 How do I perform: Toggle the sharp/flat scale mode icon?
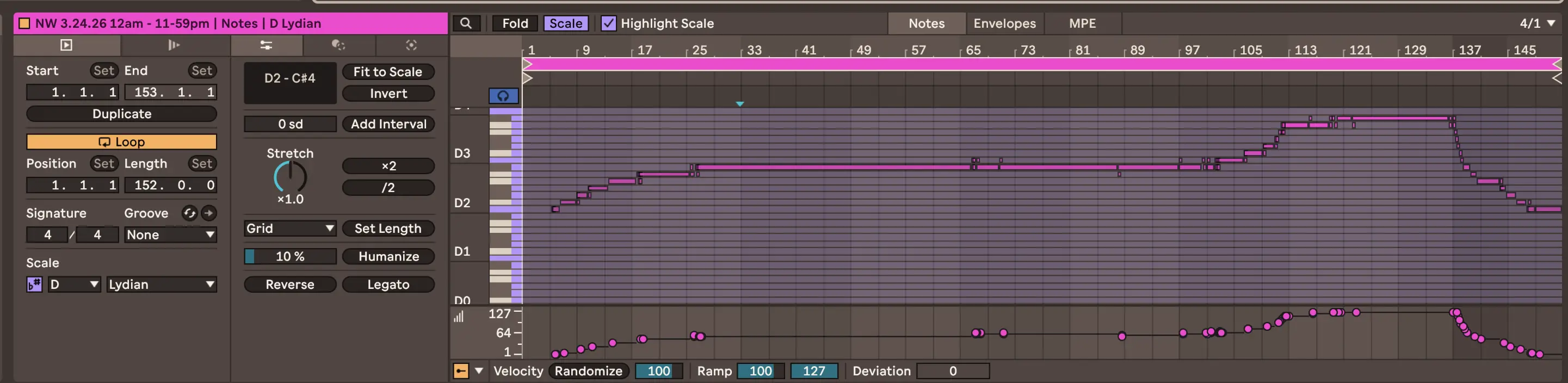click(34, 285)
